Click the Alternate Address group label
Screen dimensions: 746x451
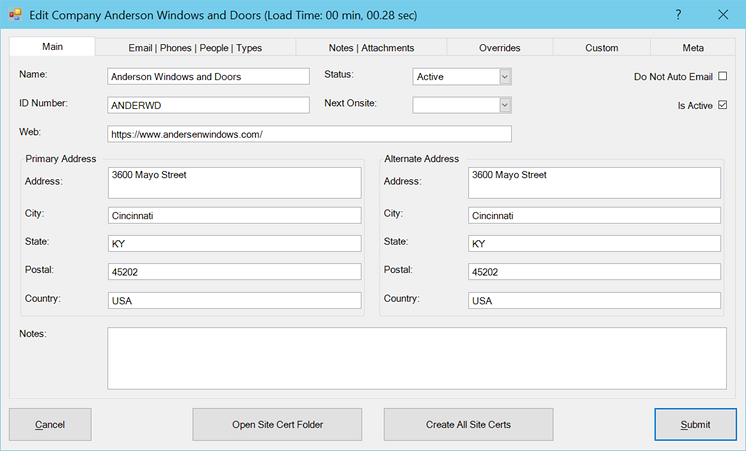(x=422, y=159)
